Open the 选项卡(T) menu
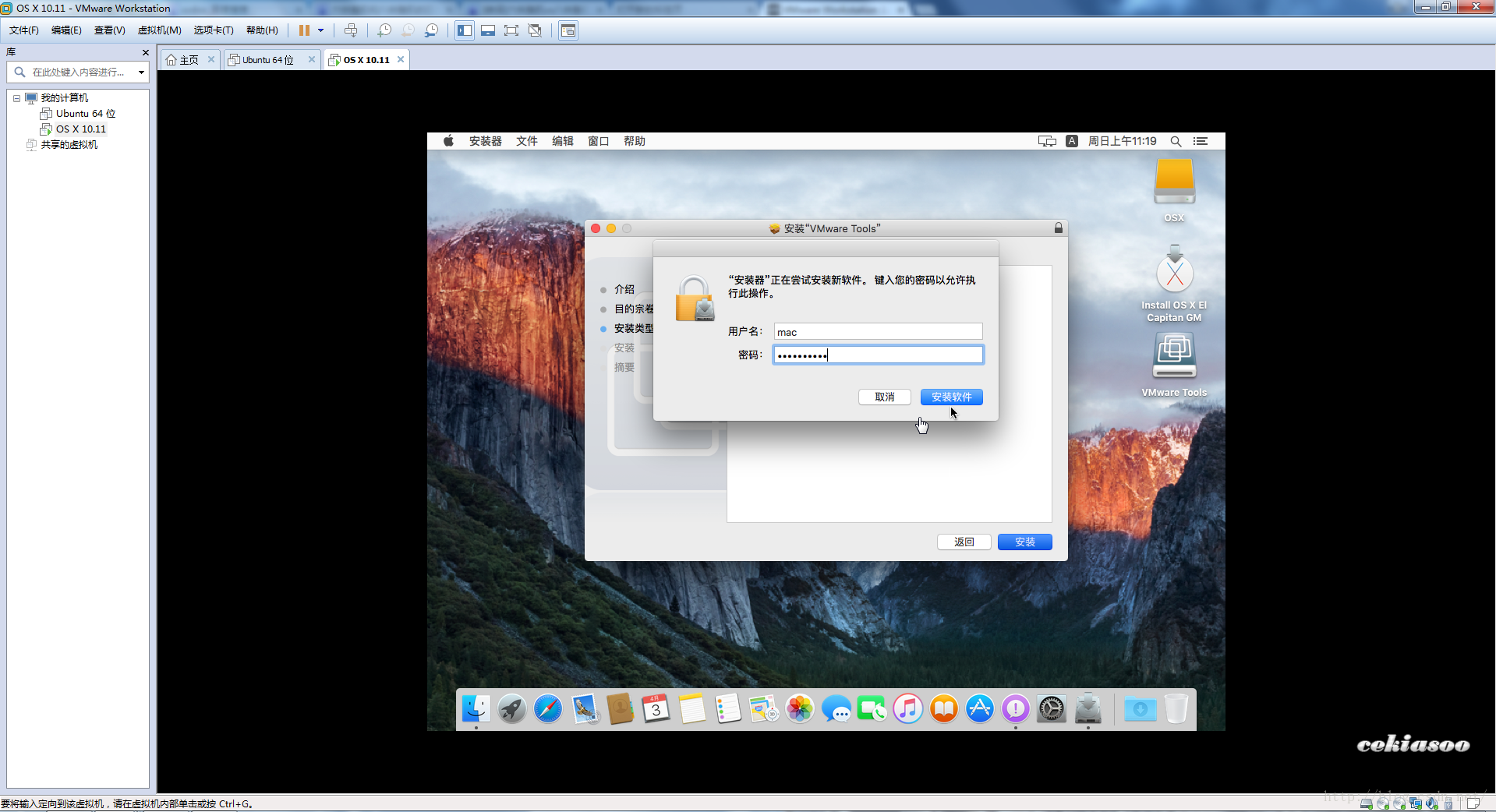 pyautogui.click(x=214, y=30)
